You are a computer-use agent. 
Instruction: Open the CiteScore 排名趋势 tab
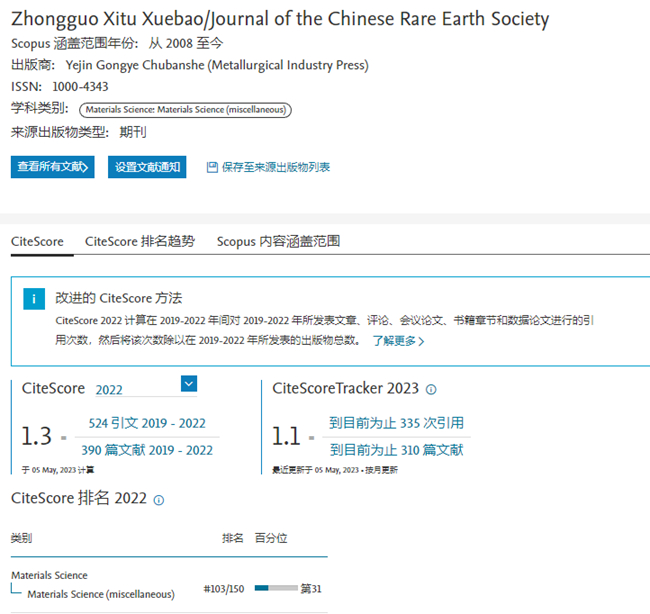(140, 241)
